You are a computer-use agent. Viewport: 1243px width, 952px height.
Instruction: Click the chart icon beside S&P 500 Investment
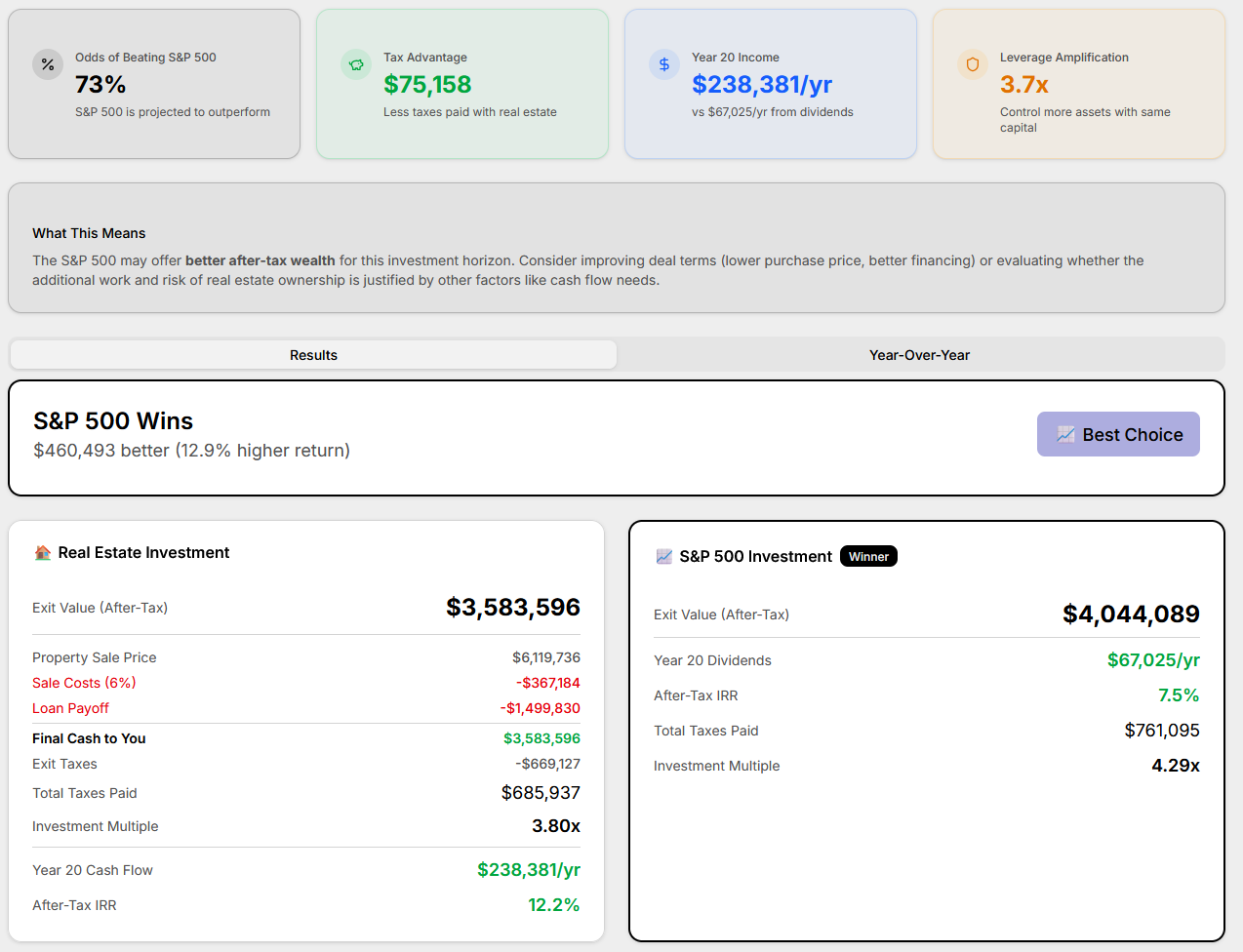(664, 557)
